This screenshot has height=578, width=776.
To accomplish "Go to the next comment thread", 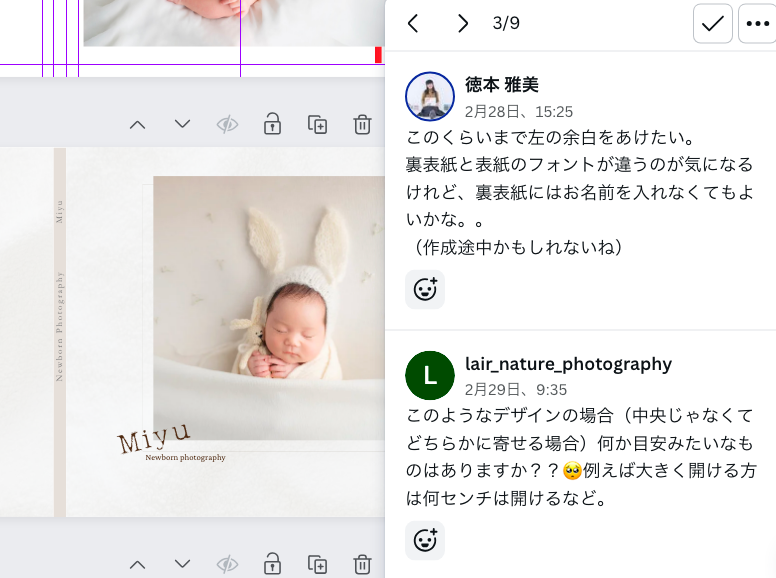I will pos(462,23).
